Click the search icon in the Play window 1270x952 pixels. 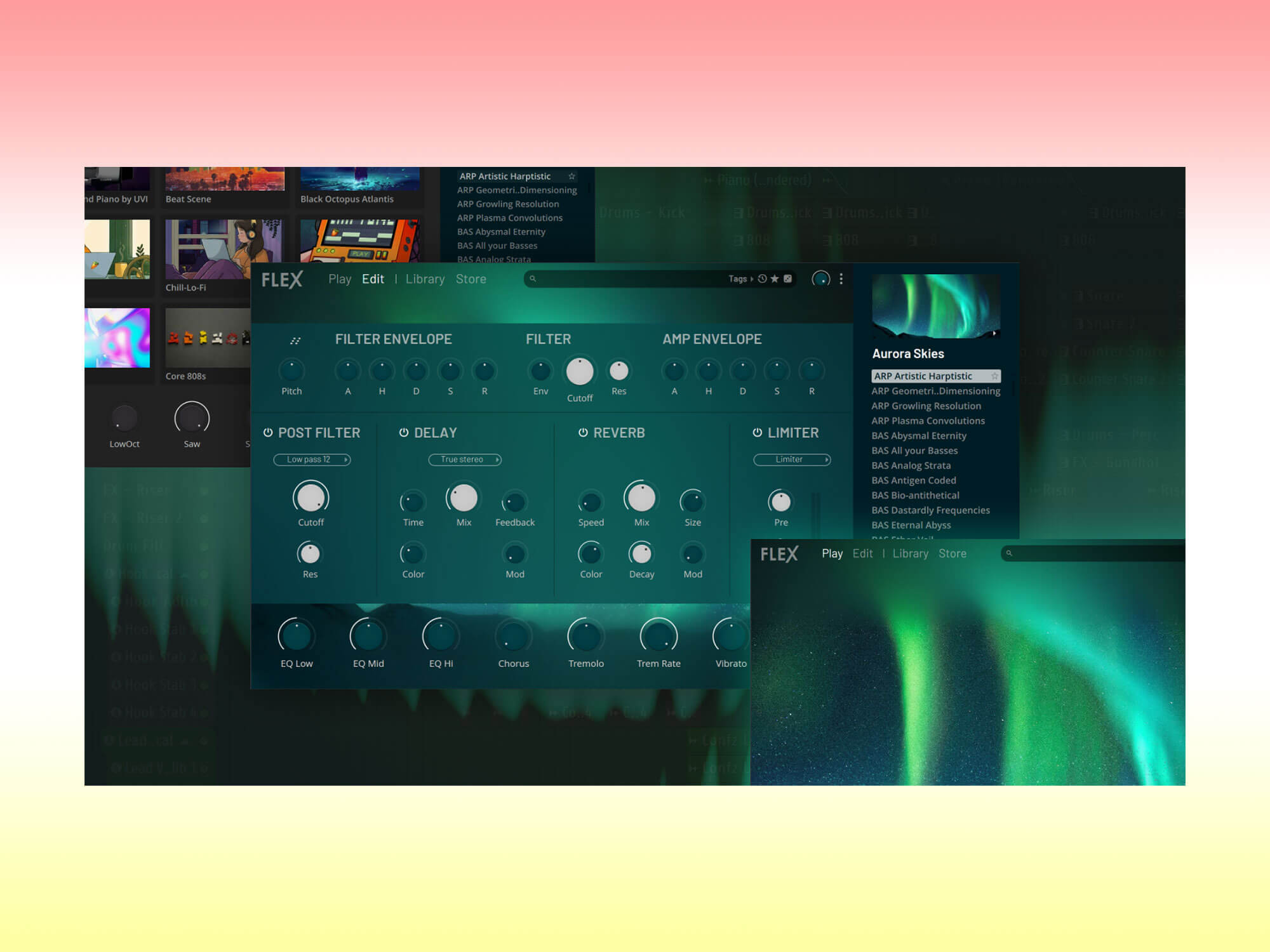(x=1009, y=553)
